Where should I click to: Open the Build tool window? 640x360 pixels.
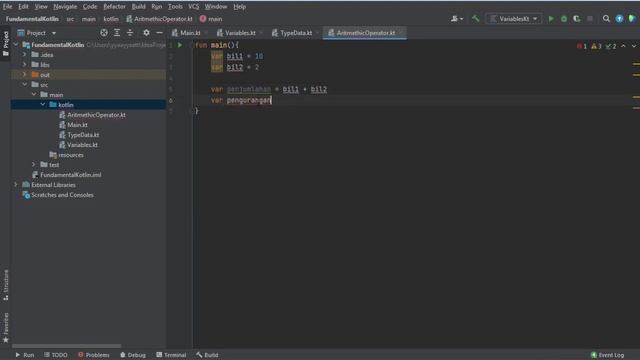[x=207, y=355]
